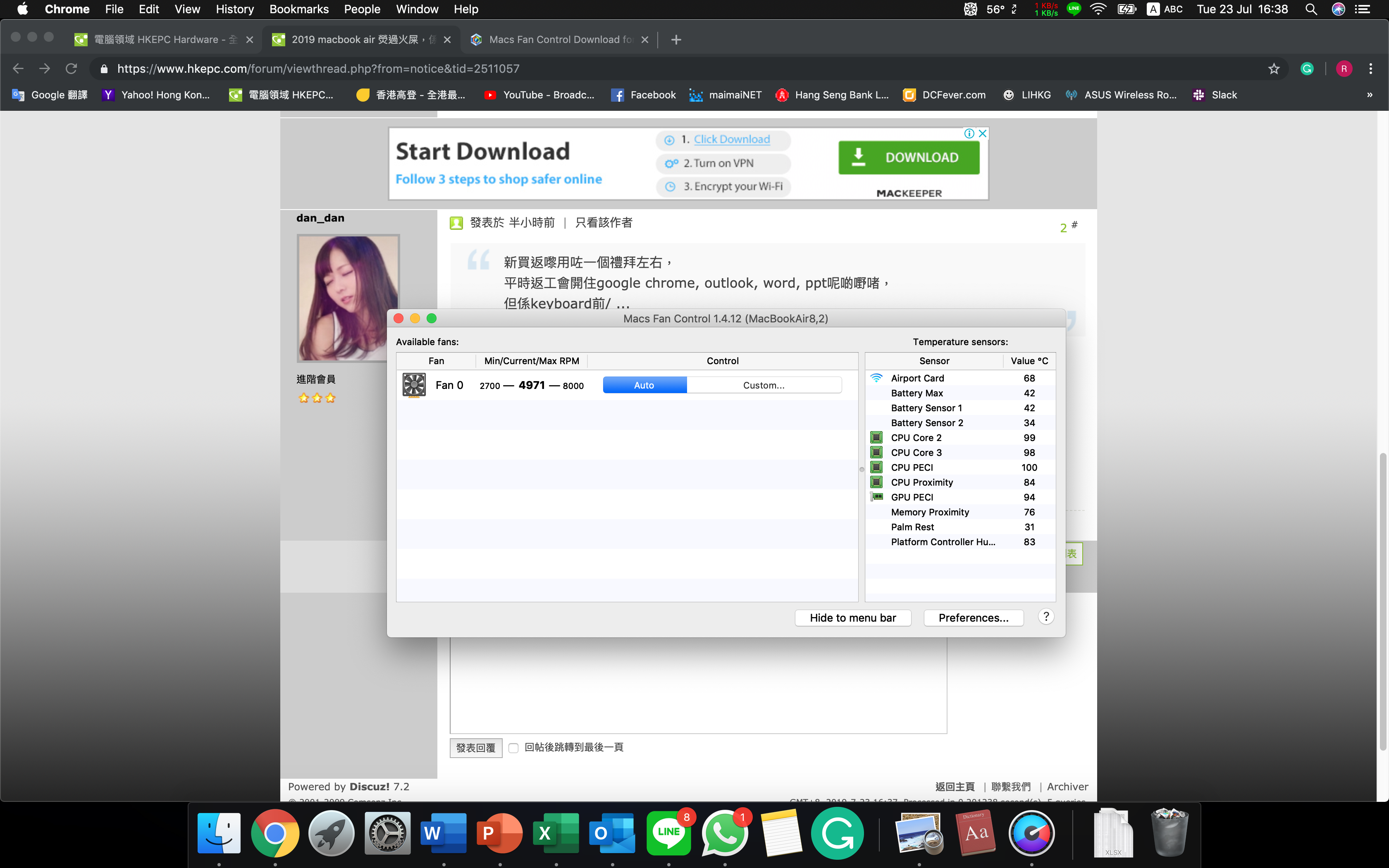The image size is (1389, 868).
Task: Click the Fan 0 fan icon
Action: point(414,385)
